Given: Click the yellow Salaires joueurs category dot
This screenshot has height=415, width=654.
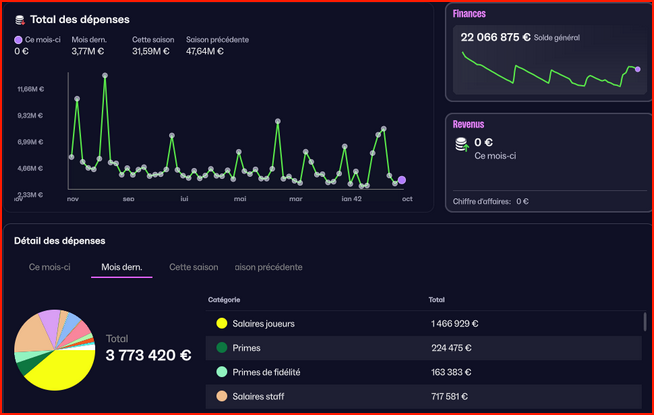Looking at the screenshot, I should pyautogui.click(x=221, y=323).
